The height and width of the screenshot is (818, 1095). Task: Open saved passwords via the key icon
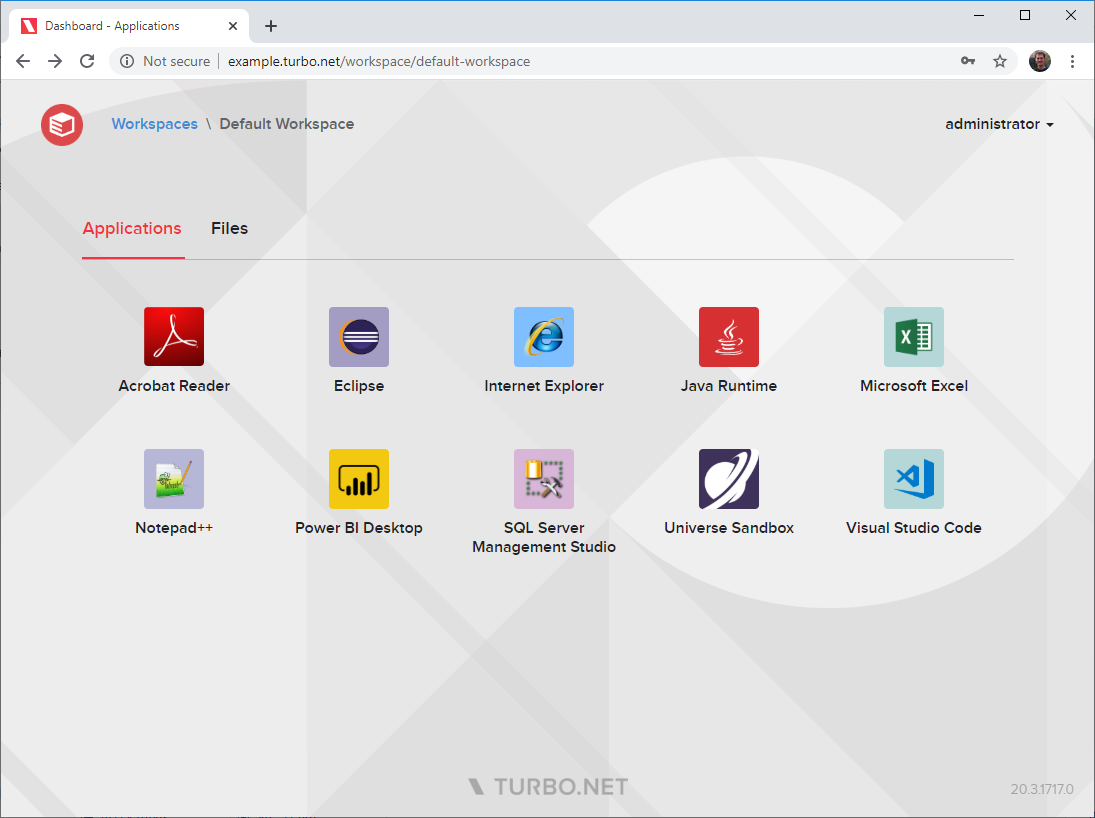tap(968, 61)
